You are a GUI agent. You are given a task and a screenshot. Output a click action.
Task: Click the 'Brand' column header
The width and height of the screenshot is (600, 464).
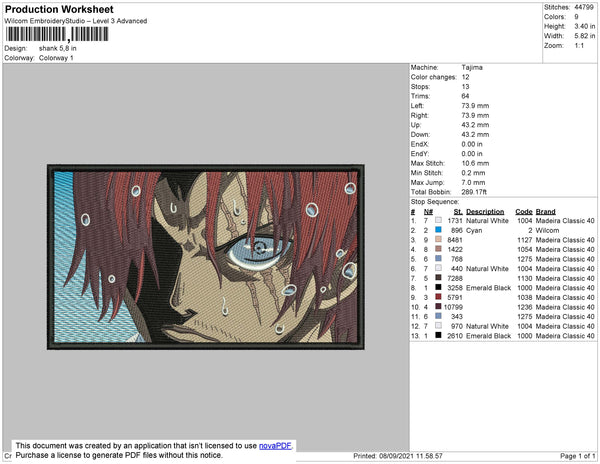click(x=546, y=212)
